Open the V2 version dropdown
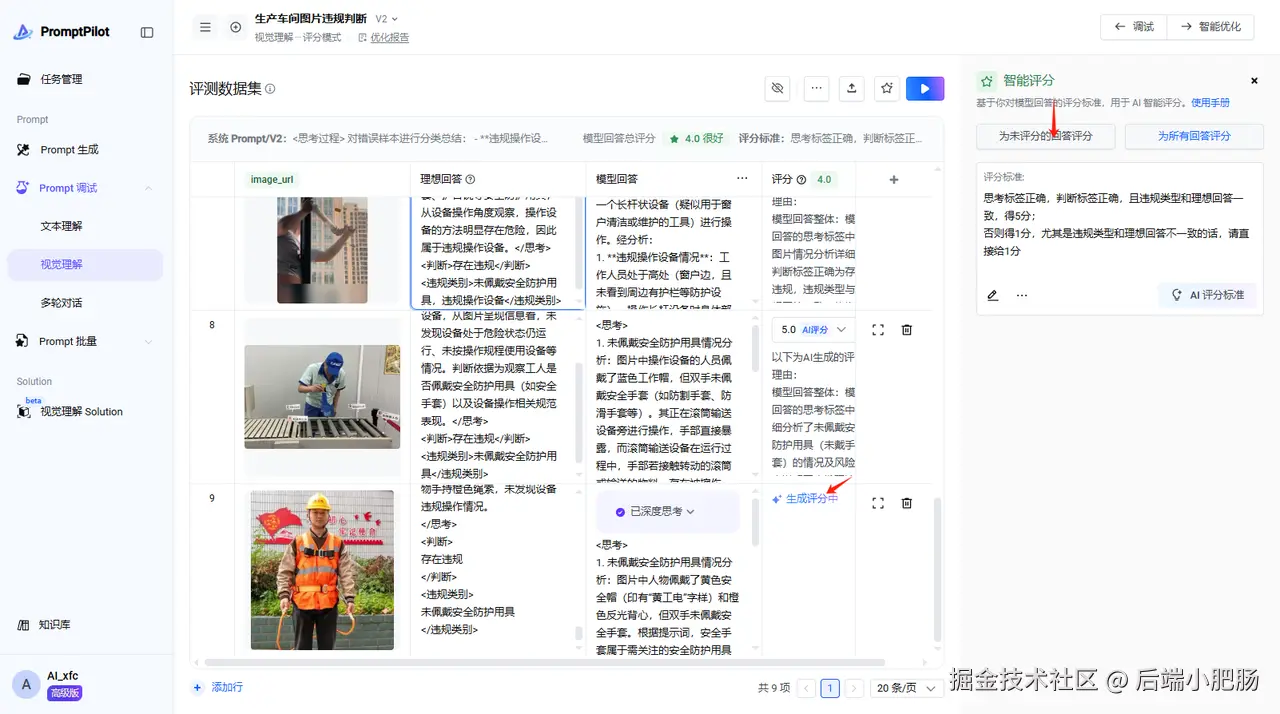This screenshot has width=1280, height=714. pyautogui.click(x=387, y=19)
